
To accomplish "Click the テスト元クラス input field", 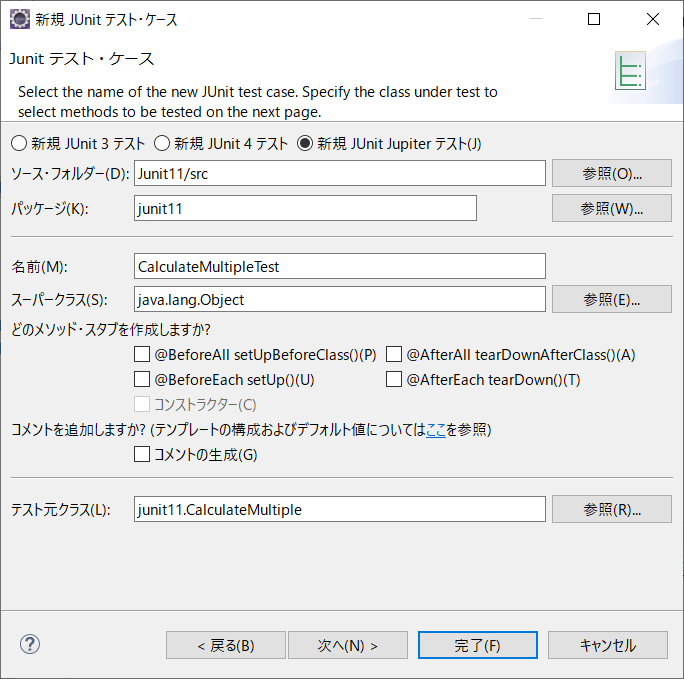I will (339, 509).
